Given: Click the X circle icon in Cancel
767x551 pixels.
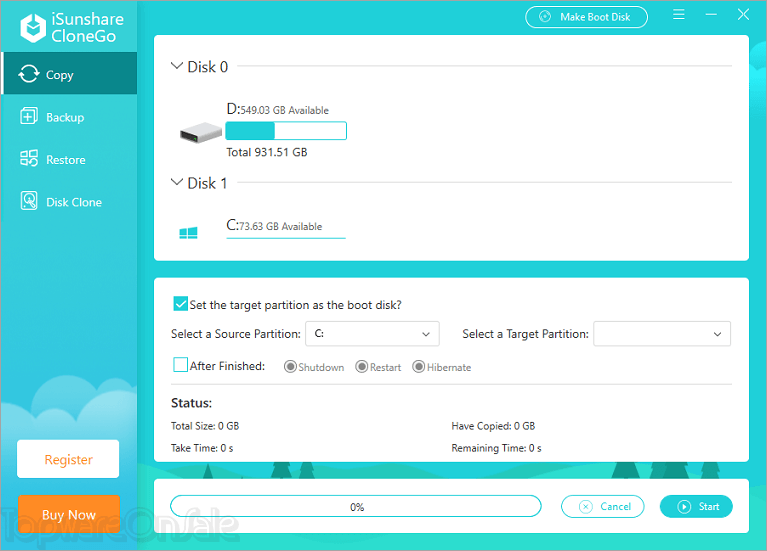Looking at the screenshot, I should pyautogui.click(x=586, y=506).
